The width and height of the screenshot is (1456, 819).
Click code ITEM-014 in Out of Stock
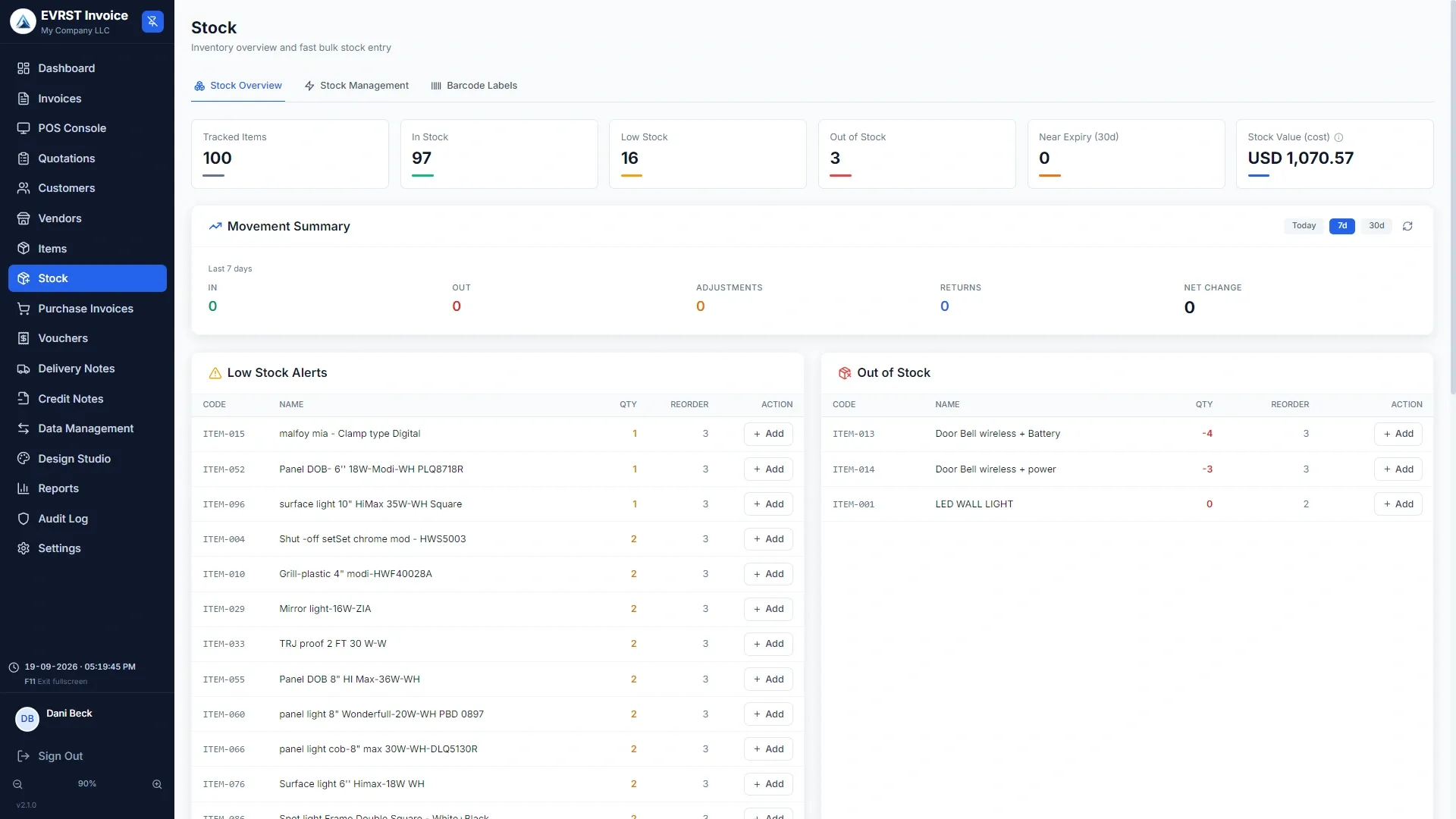tap(853, 469)
